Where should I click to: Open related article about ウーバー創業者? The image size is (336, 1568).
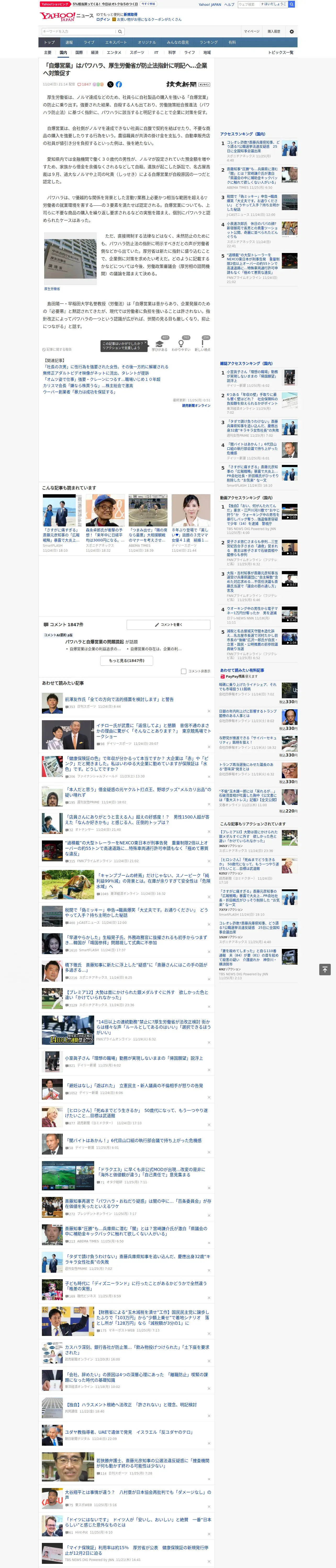(x=79, y=392)
